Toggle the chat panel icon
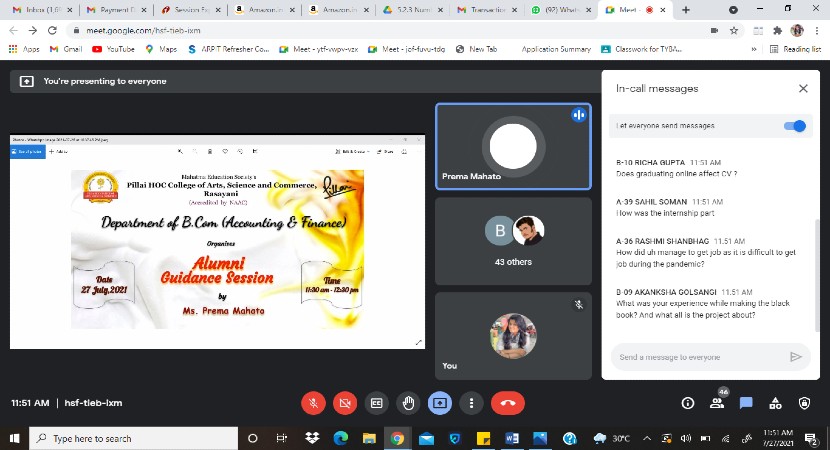 746,403
